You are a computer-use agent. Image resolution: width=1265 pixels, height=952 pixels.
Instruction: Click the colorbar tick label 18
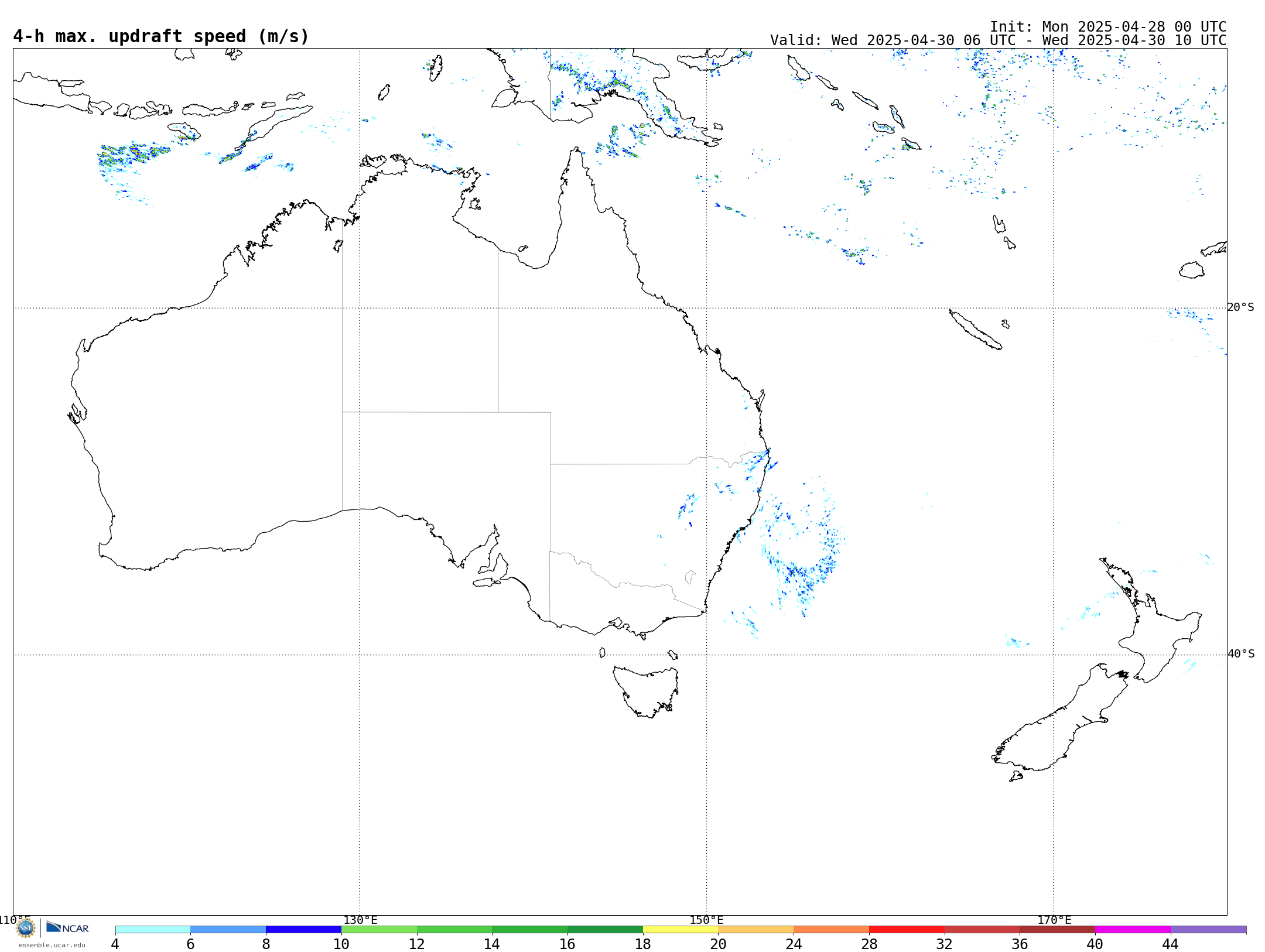pyautogui.click(x=643, y=944)
